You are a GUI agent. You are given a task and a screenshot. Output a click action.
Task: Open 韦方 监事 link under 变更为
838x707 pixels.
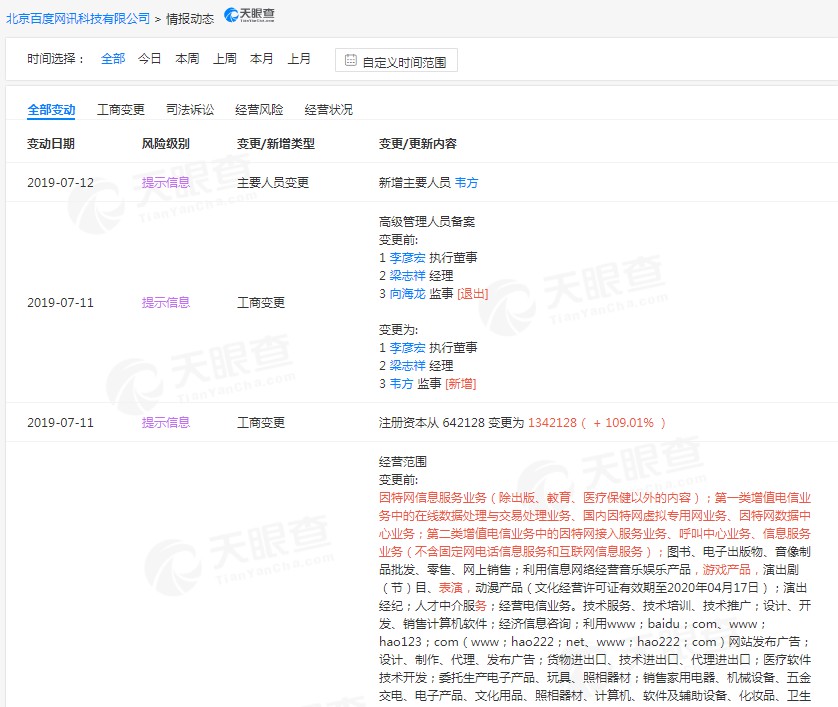coord(401,384)
